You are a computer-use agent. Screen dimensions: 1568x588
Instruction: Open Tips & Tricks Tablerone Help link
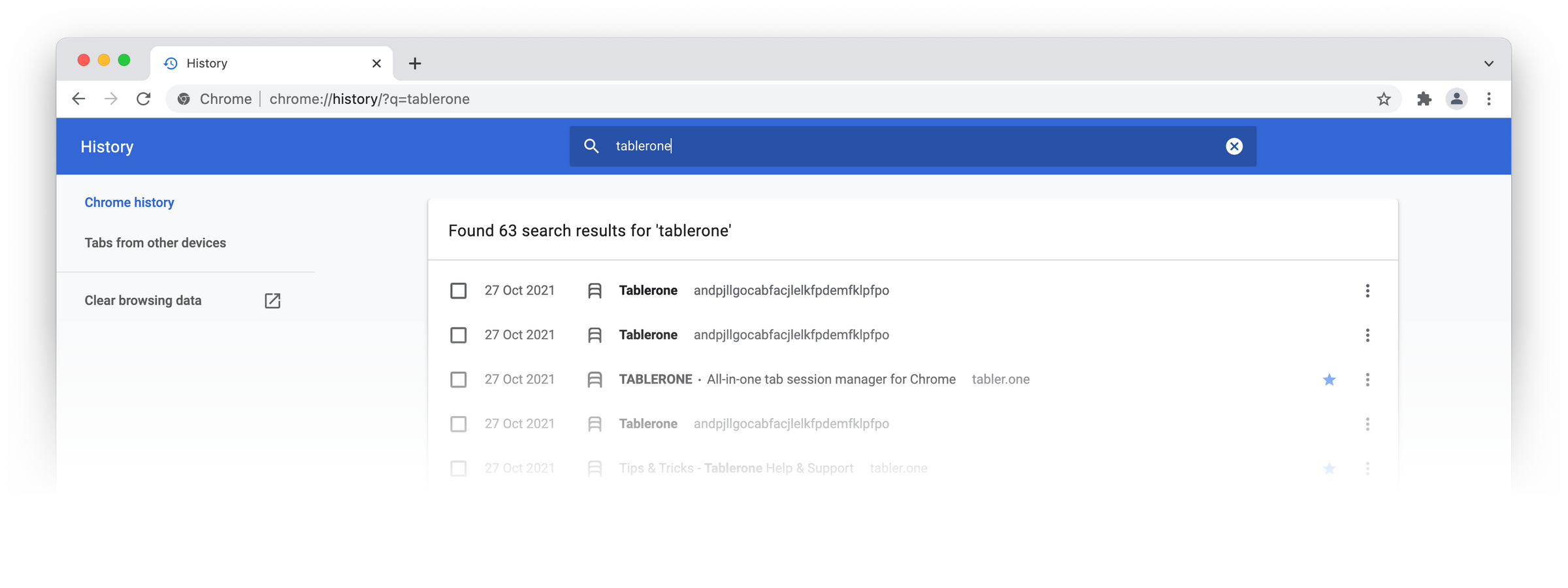point(736,468)
